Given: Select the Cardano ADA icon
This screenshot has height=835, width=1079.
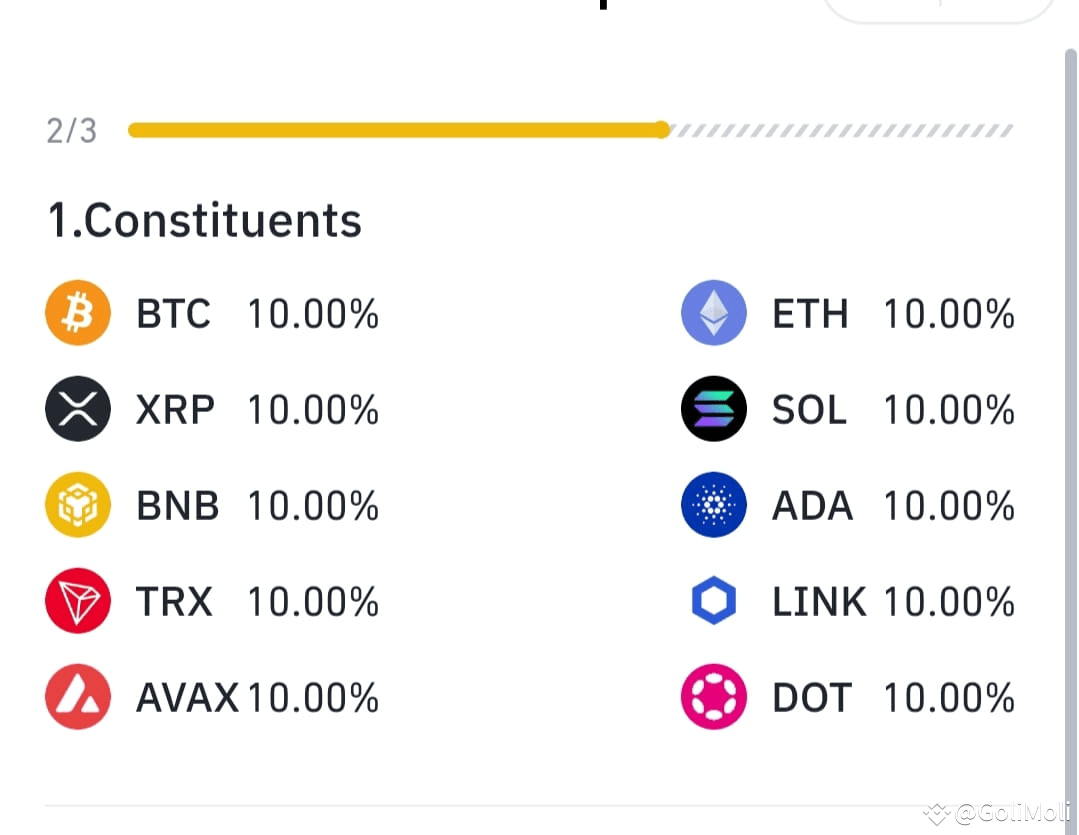Looking at the screenshot, I should (x=713, y=505).
